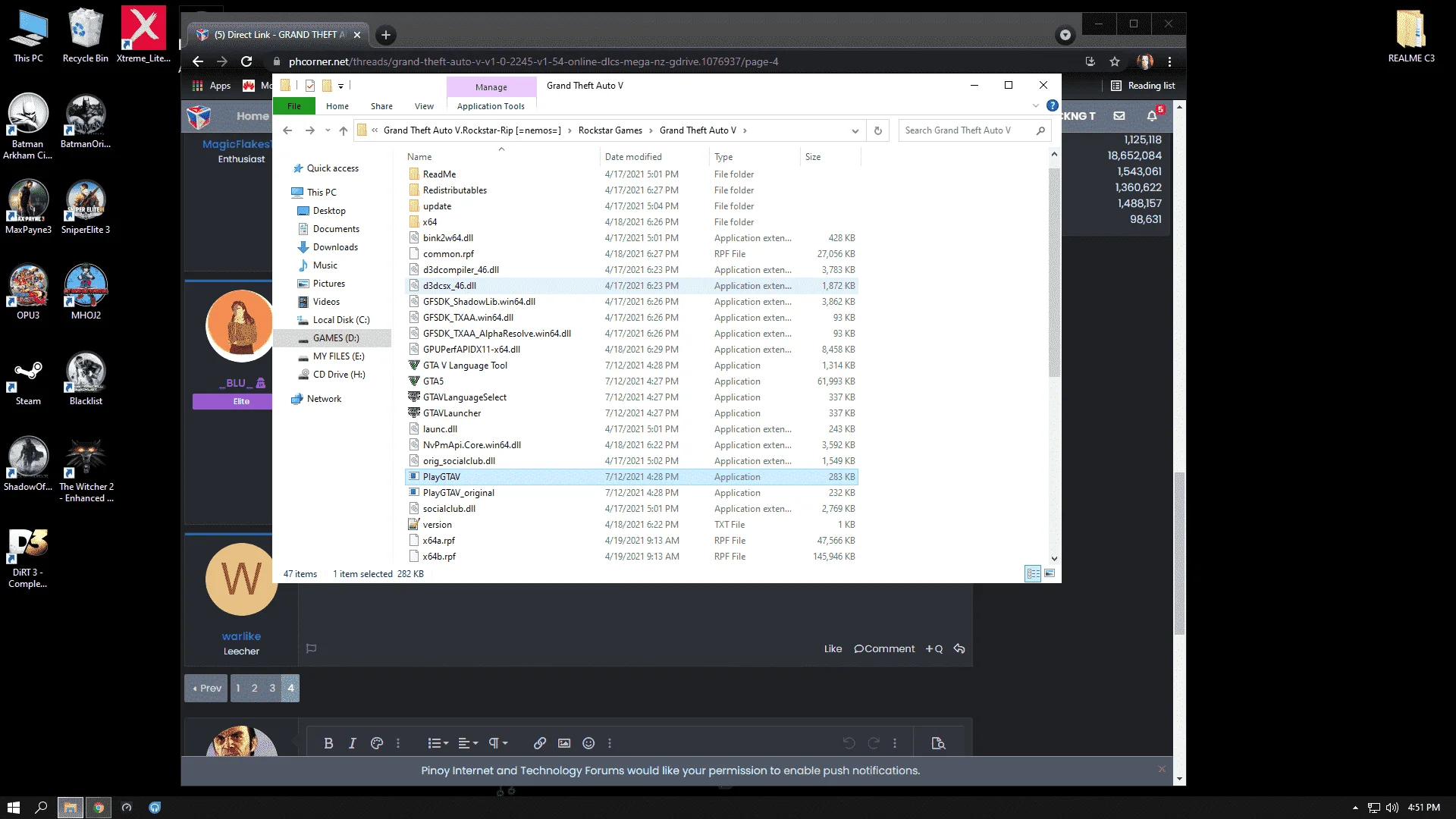The height and width of the screenshot is (819, 1456).
Task: Select GAMES (D:) drive in navigation
Action: coord(332,338)
